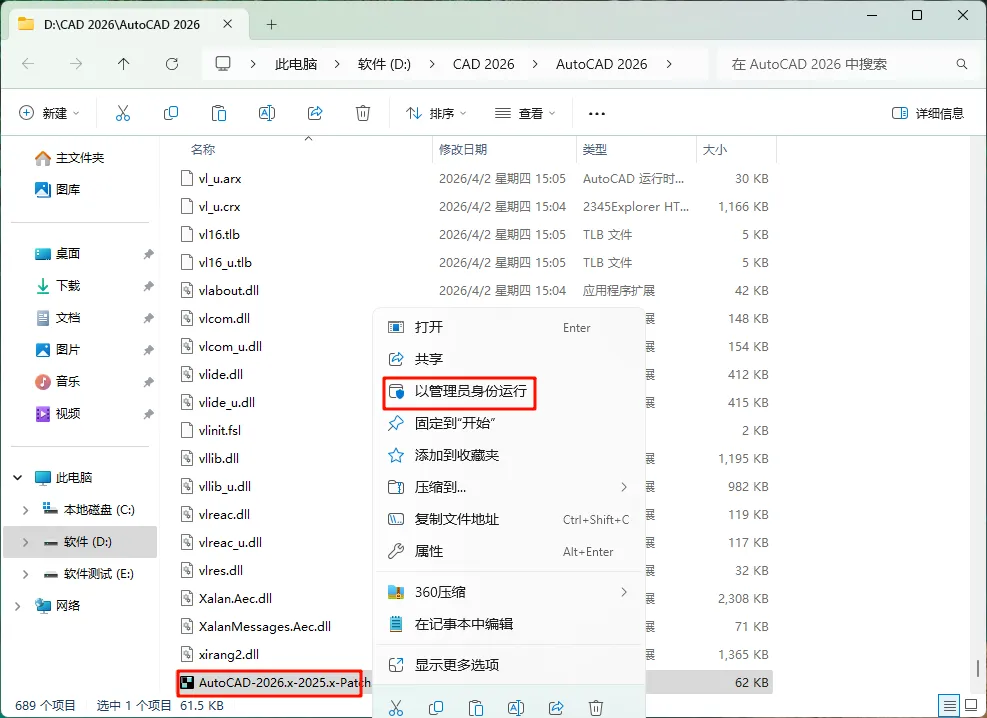Open a new tab with the plus button
987x718 pixels.
271,25
